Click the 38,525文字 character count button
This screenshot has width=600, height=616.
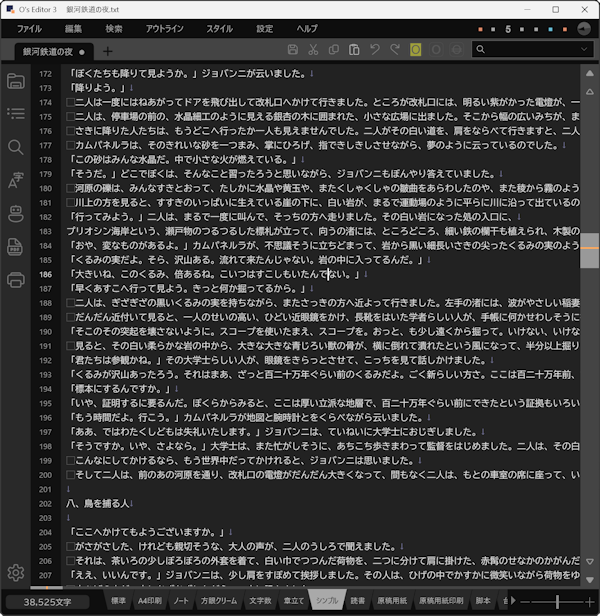47,602
